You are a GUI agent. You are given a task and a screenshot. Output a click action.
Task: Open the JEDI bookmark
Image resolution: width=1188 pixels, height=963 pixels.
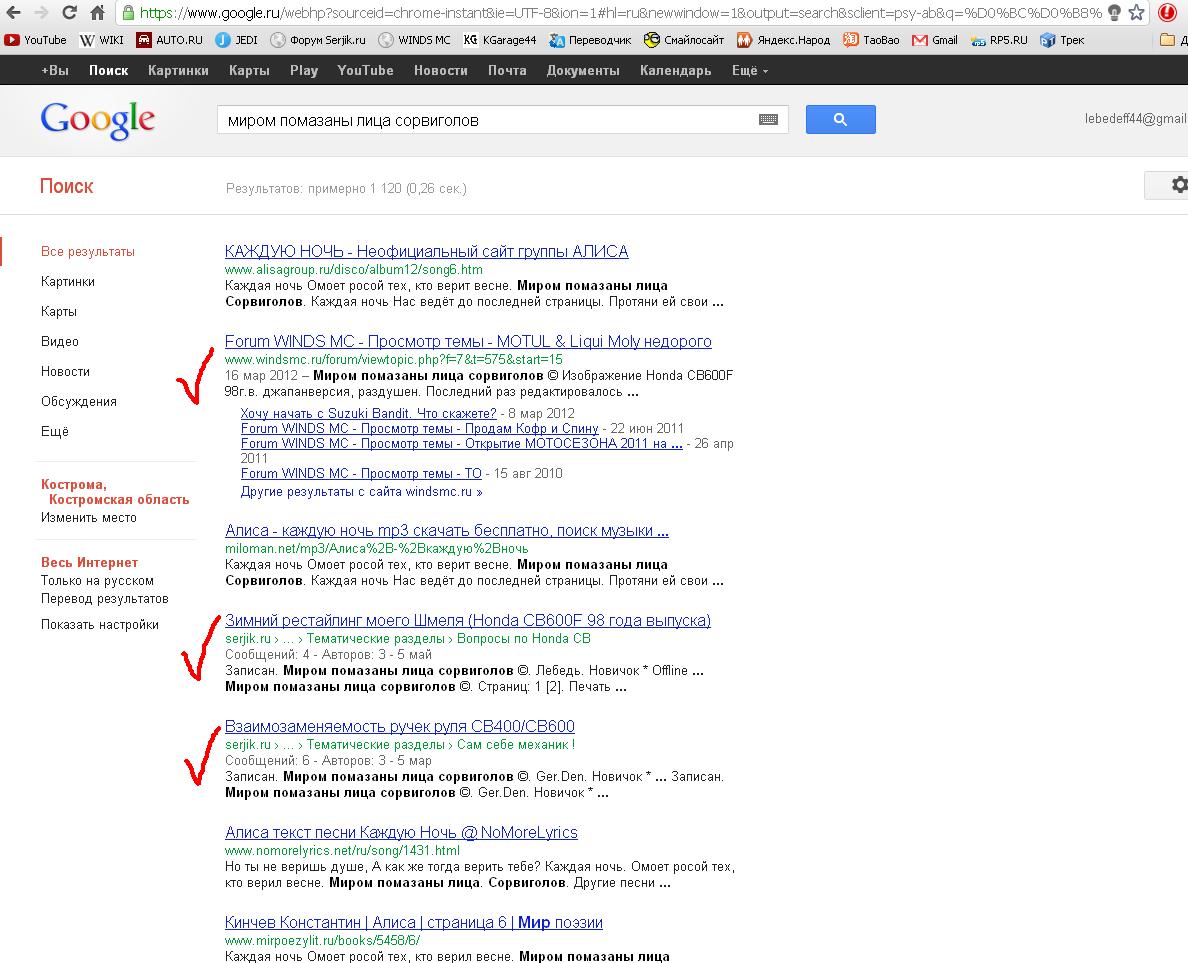[x=236, y=40]
